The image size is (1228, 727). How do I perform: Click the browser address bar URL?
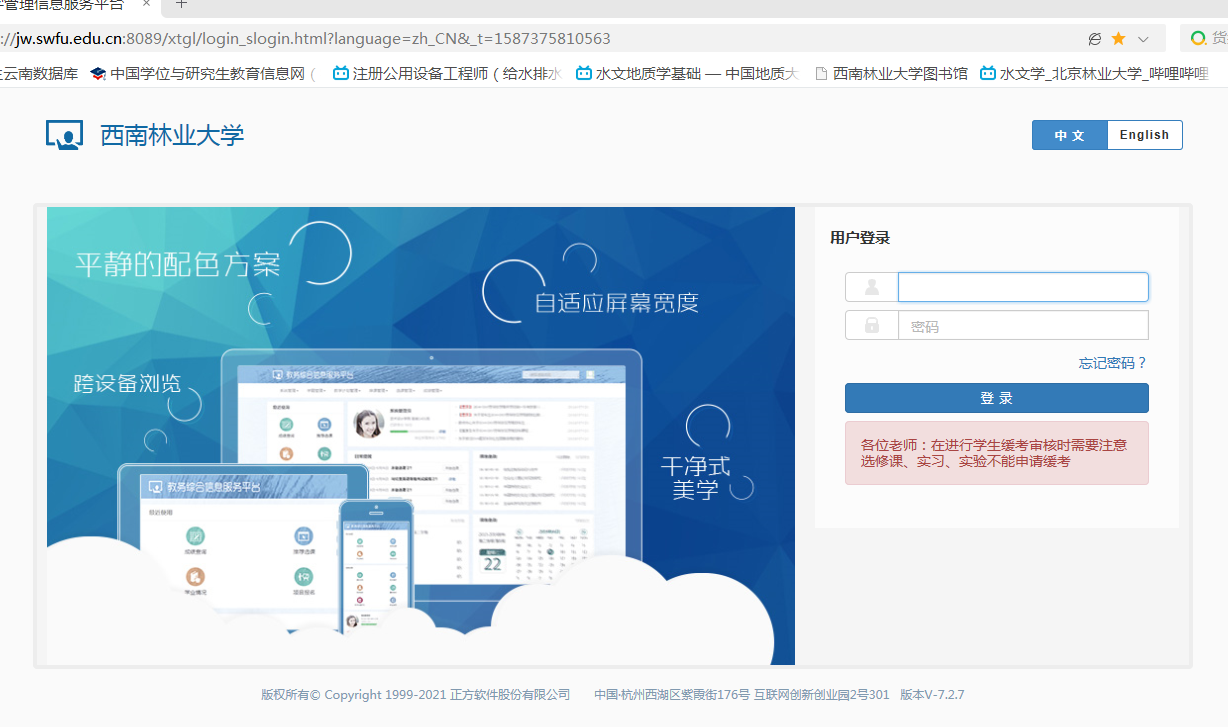[300, 37]
